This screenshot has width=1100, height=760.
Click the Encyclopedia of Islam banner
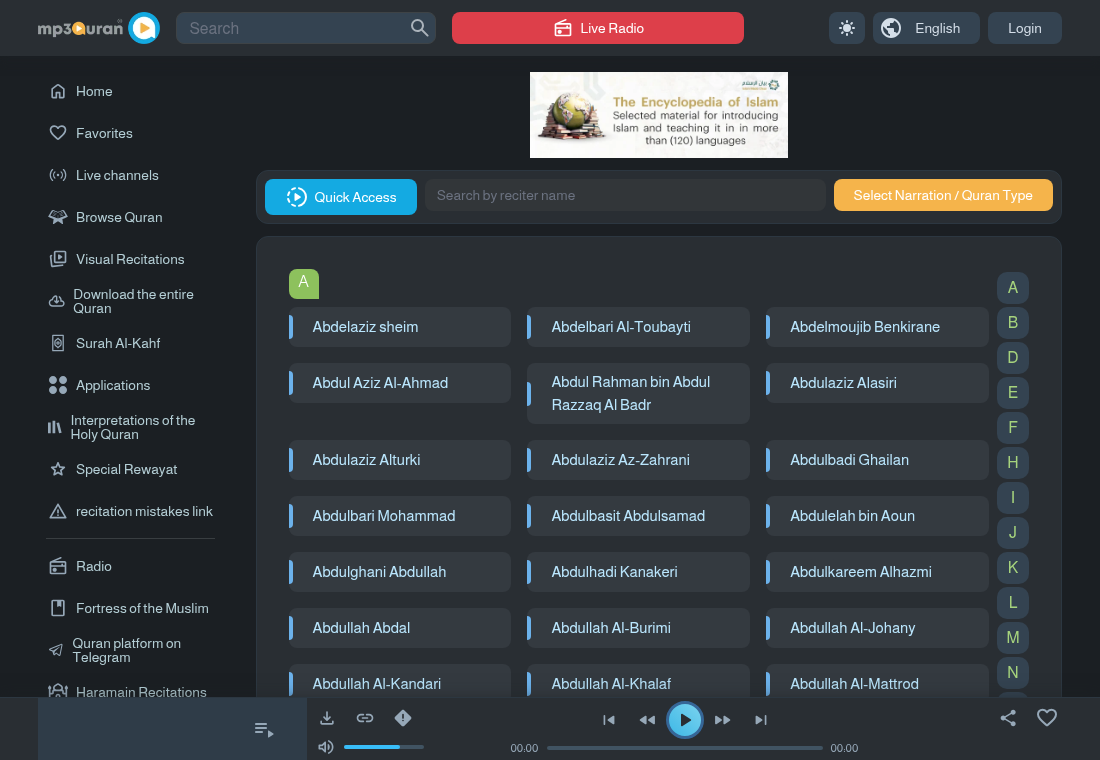[x=659, y=115]
